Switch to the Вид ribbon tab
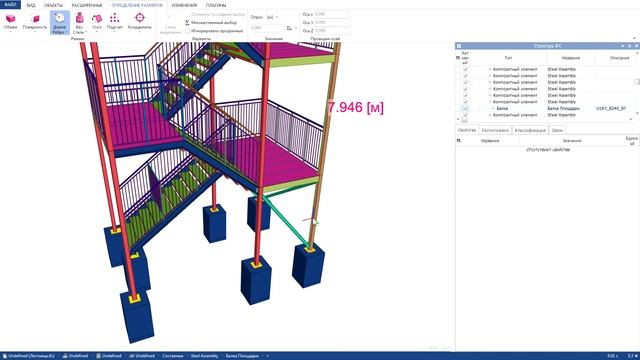Screen dimensions: 640x360 coord(31,5)
